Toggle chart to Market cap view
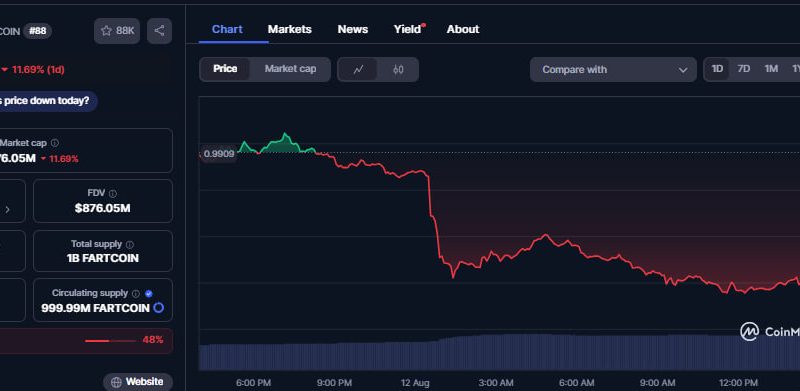The image size is (800, 391). coord(290,69)
